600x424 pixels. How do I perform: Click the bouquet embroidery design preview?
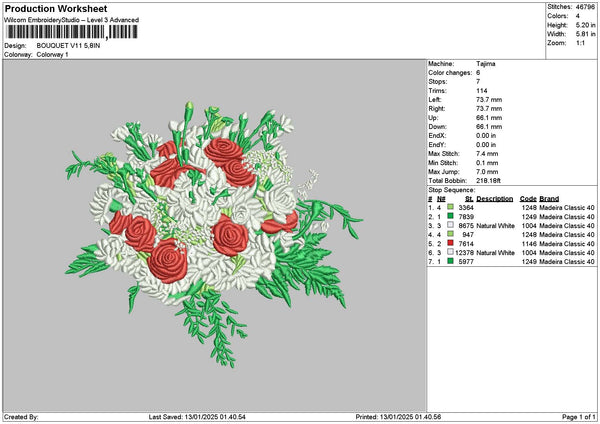(214, 234)
